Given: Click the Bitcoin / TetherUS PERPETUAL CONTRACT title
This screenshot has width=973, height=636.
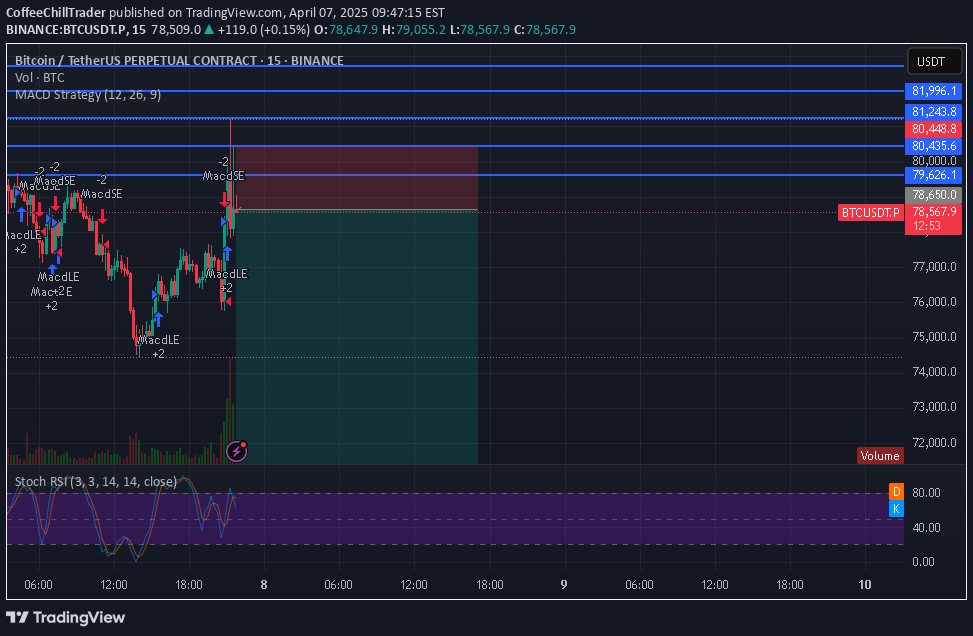Looking at the screenshot, I should click(x=179, y=60).
